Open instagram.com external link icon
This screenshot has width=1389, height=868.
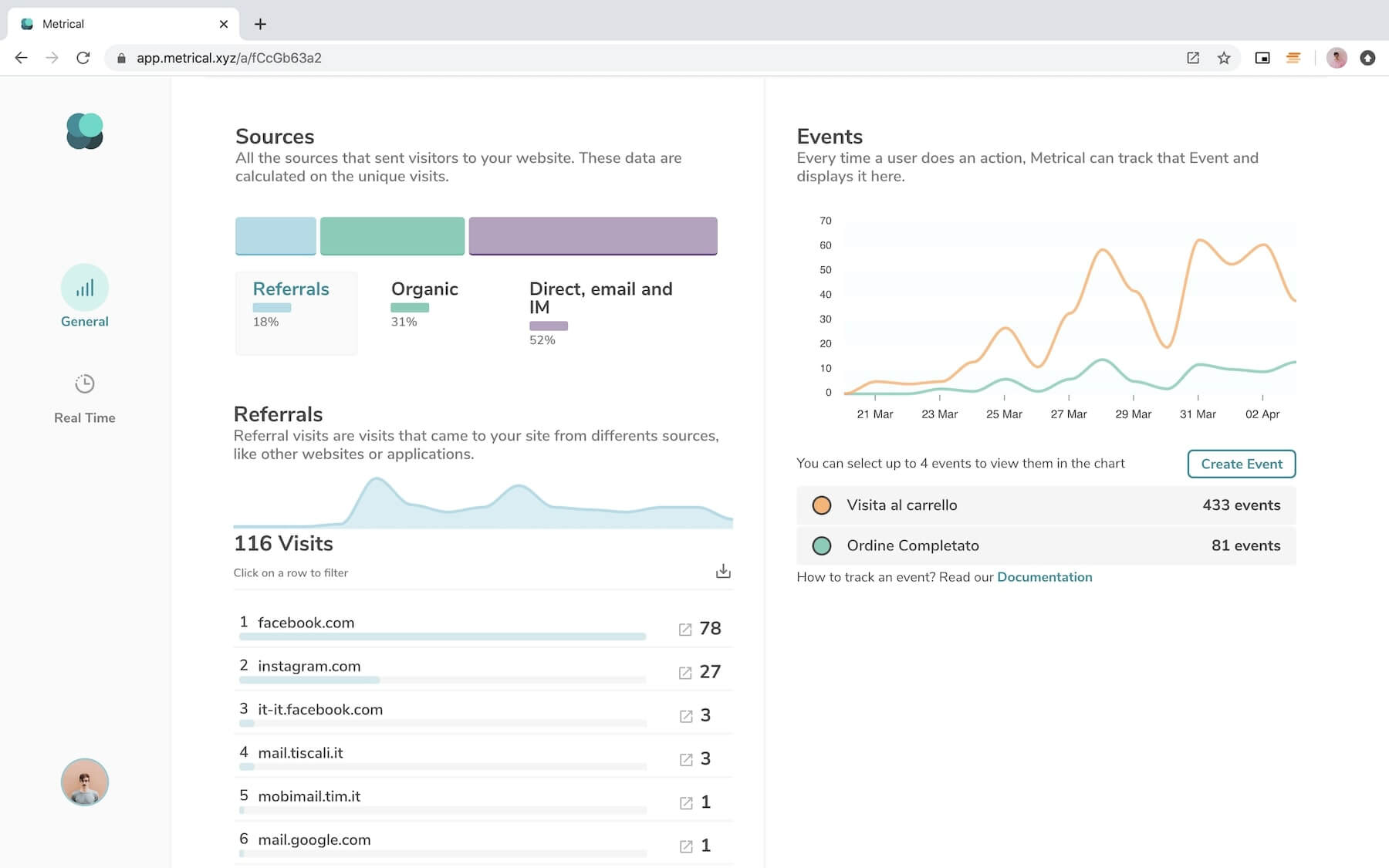point(685,673)
